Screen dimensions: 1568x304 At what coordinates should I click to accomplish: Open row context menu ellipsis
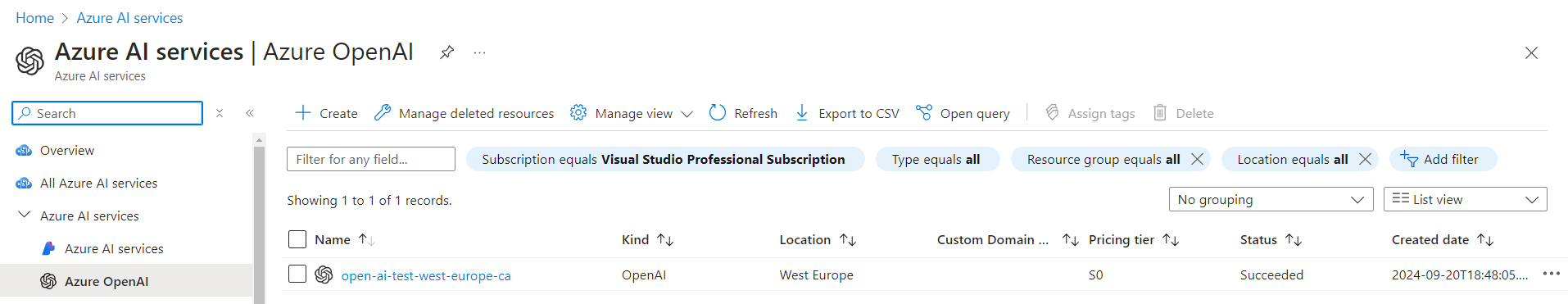click(1551, 274)
